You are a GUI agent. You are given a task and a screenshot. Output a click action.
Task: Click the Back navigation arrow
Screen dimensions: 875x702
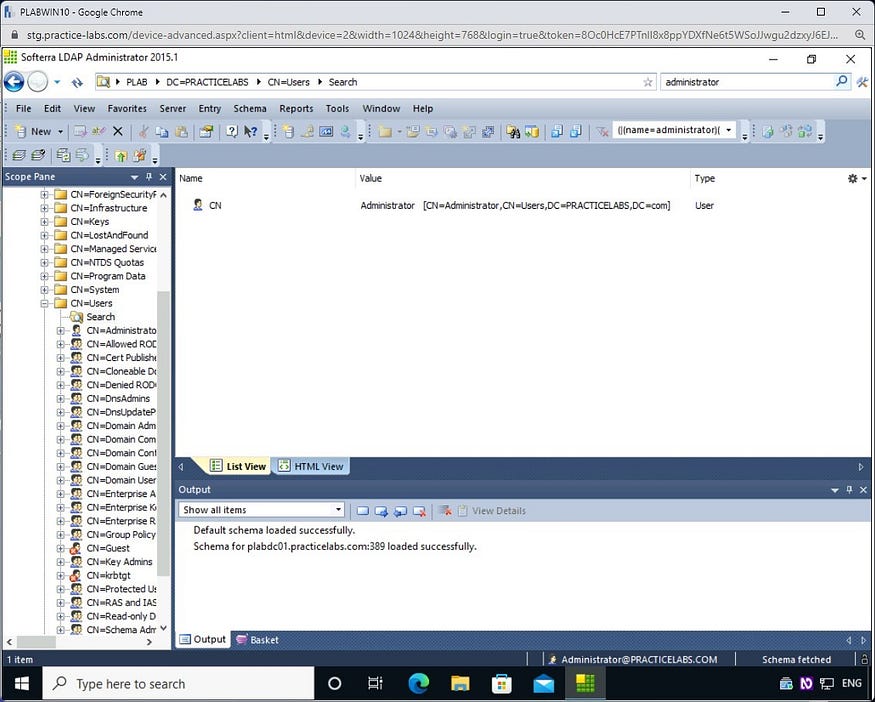(x=14, y=82)
